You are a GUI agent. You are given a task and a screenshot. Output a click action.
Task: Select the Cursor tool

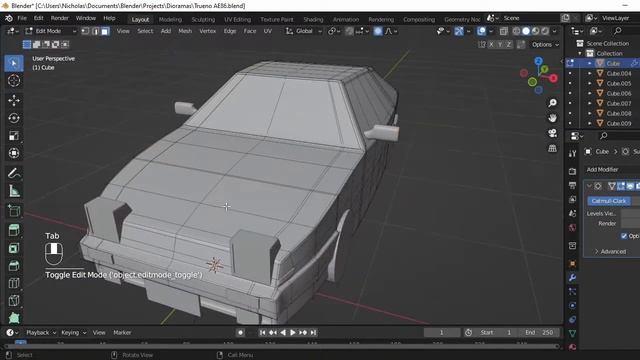coord(14,81)
